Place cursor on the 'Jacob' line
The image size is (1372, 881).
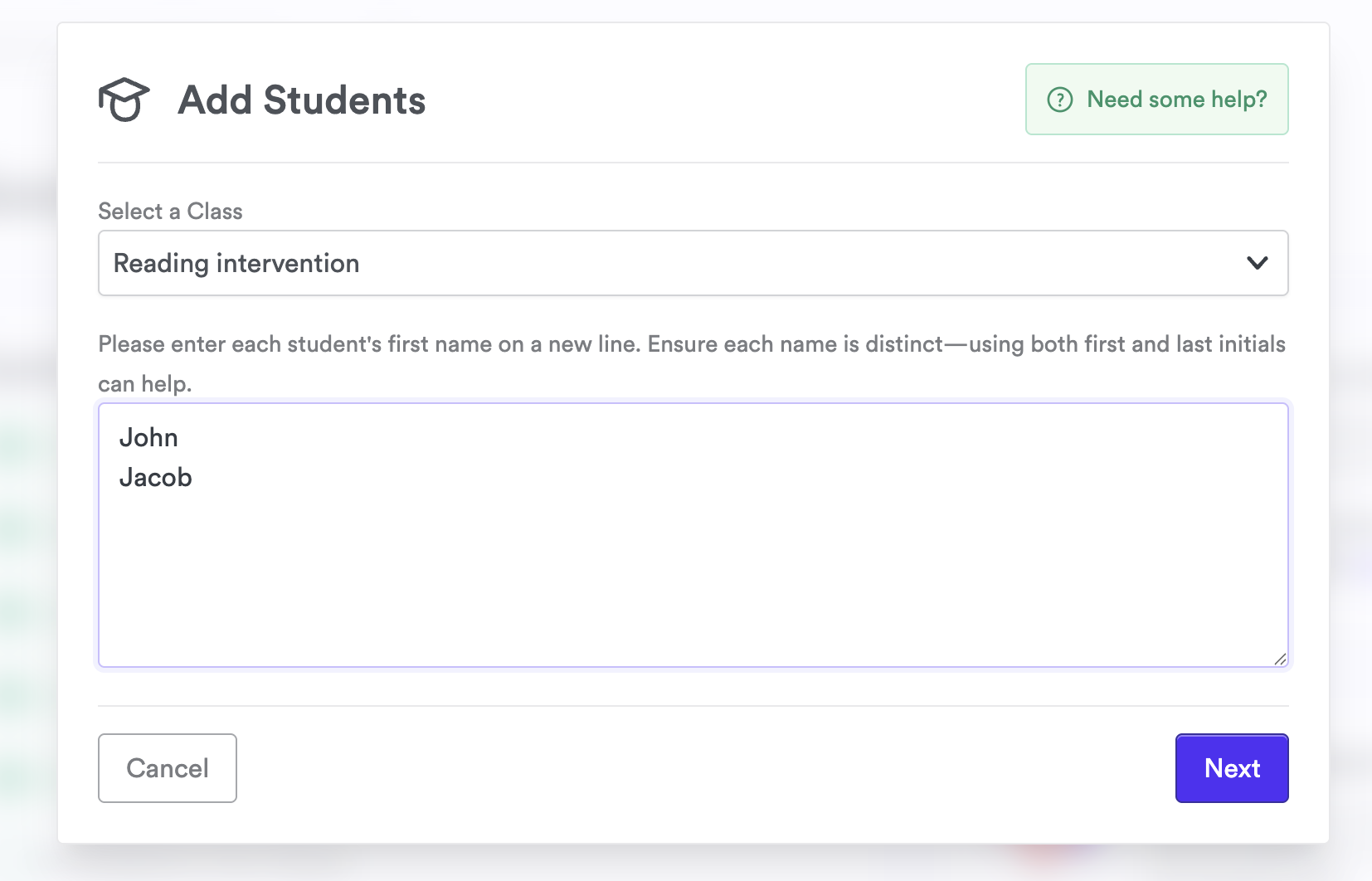coord(156,478)
